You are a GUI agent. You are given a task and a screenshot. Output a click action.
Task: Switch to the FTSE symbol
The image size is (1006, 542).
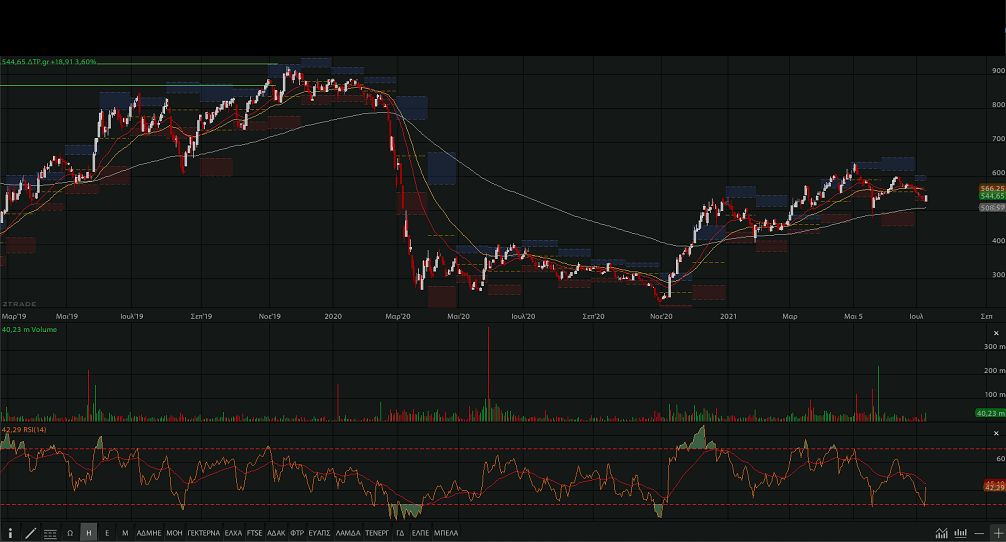click(x=254, y=533)
